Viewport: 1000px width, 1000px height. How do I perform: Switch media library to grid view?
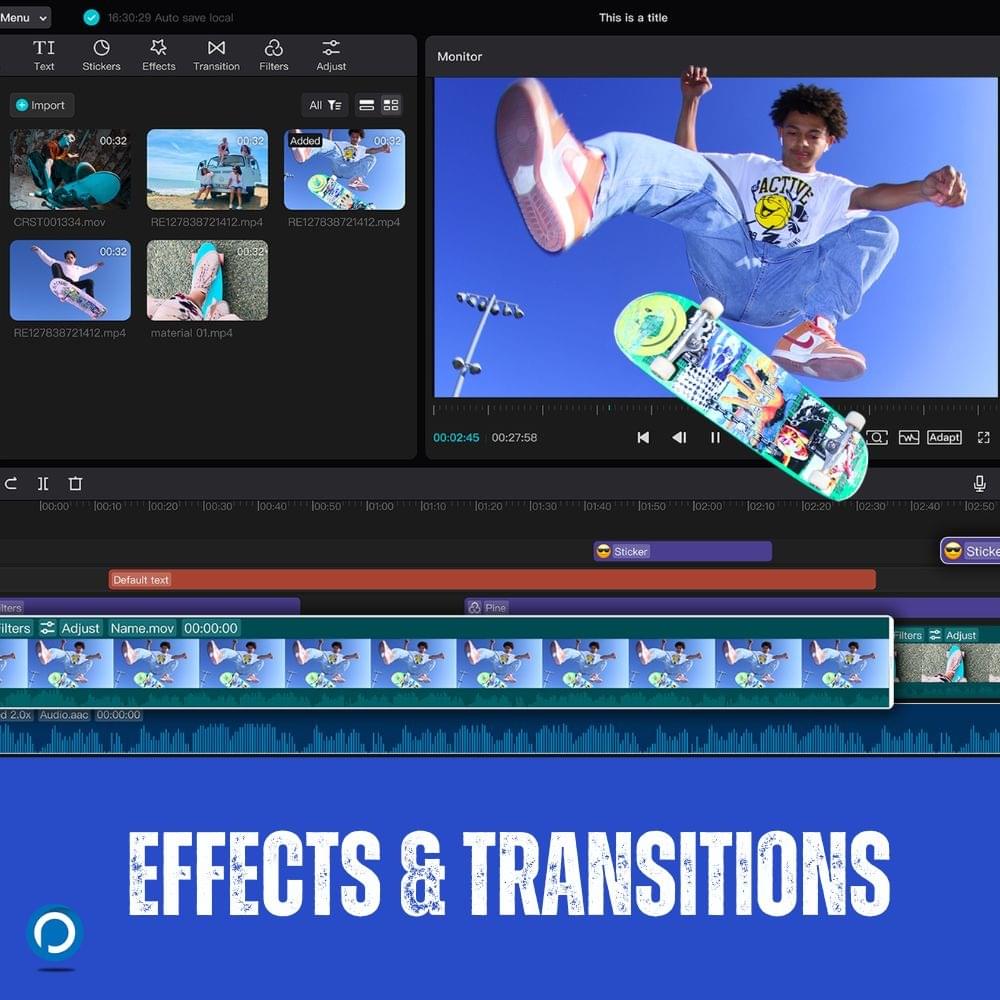[x=391, y=105]
